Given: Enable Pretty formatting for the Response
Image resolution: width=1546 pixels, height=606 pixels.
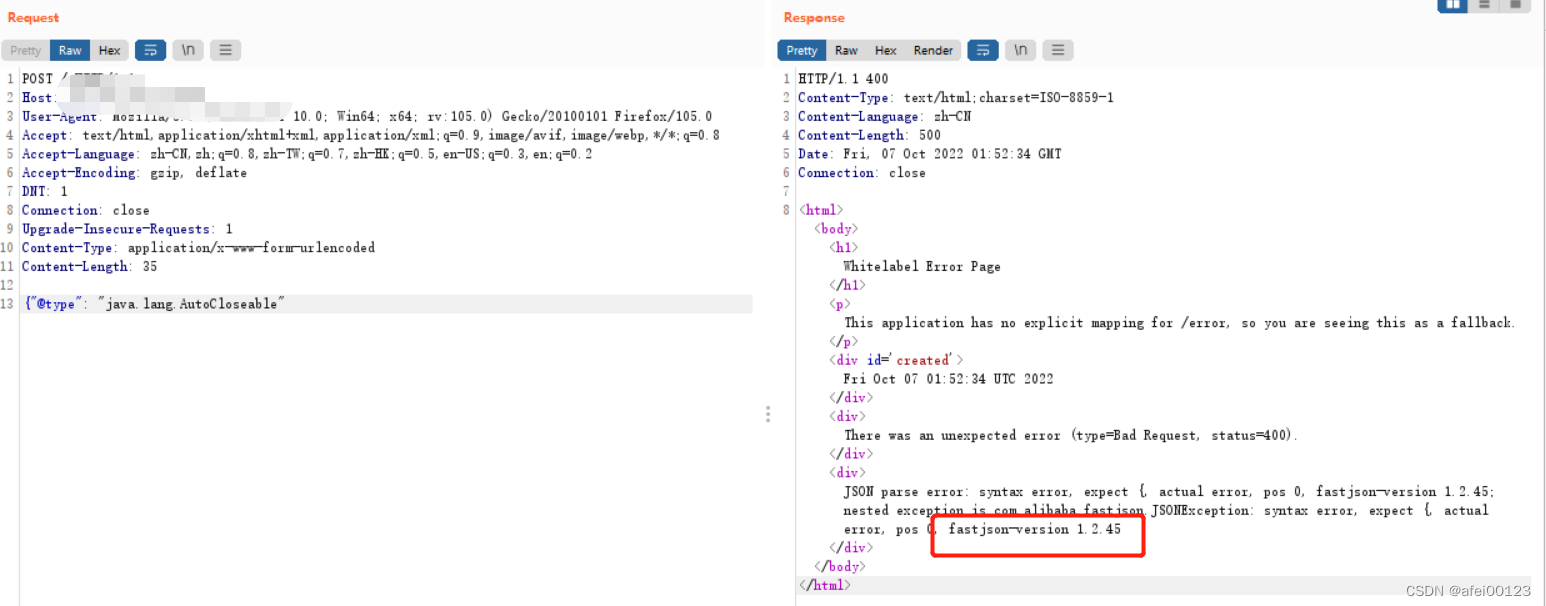Looking at the screenshot, I should tap(800, 49).
